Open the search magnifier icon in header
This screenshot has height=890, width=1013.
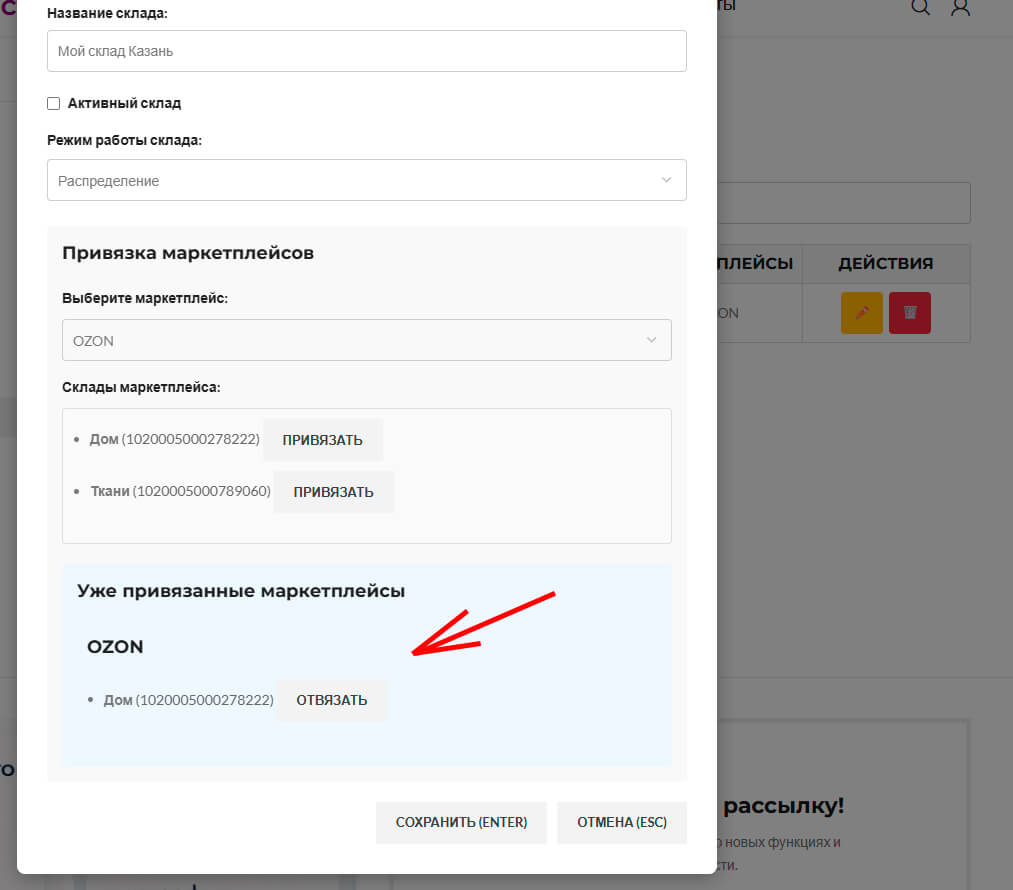[920, 7]
